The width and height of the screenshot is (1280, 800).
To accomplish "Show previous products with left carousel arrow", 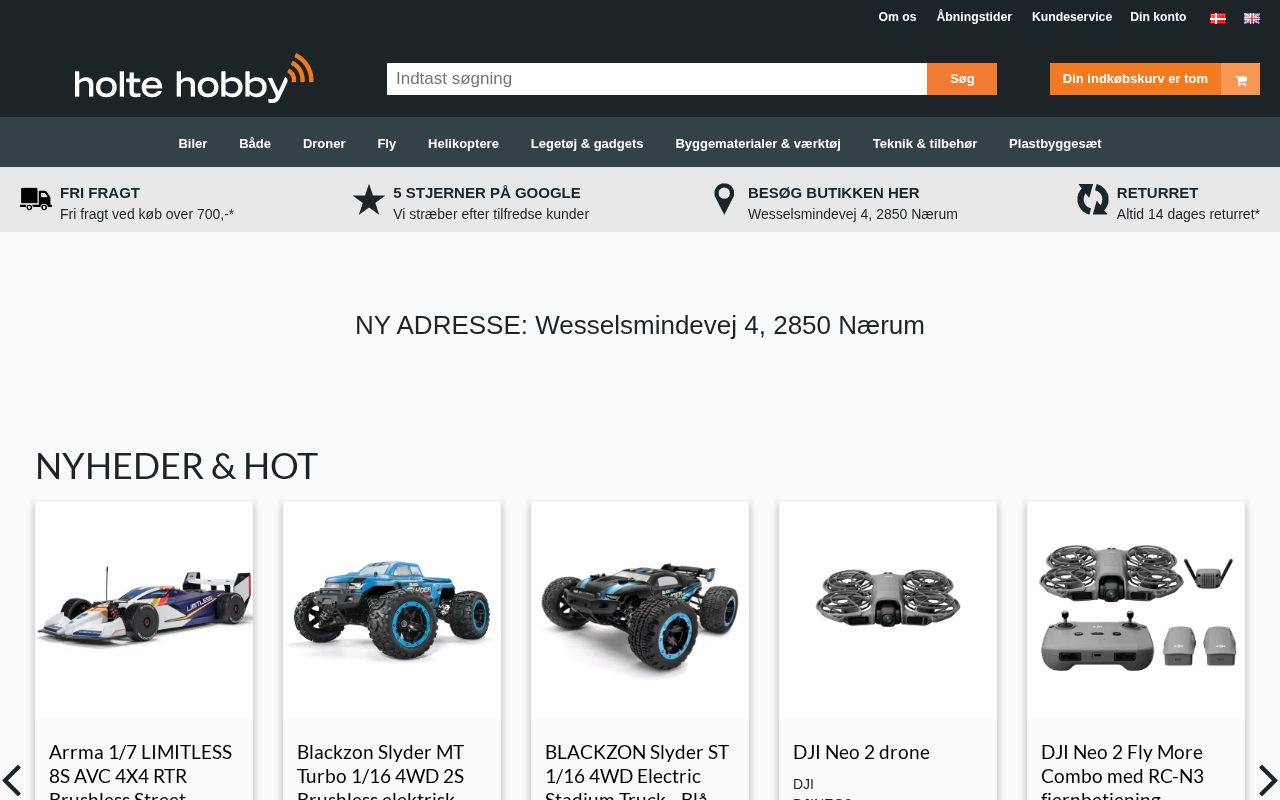I will click(12, 780).
